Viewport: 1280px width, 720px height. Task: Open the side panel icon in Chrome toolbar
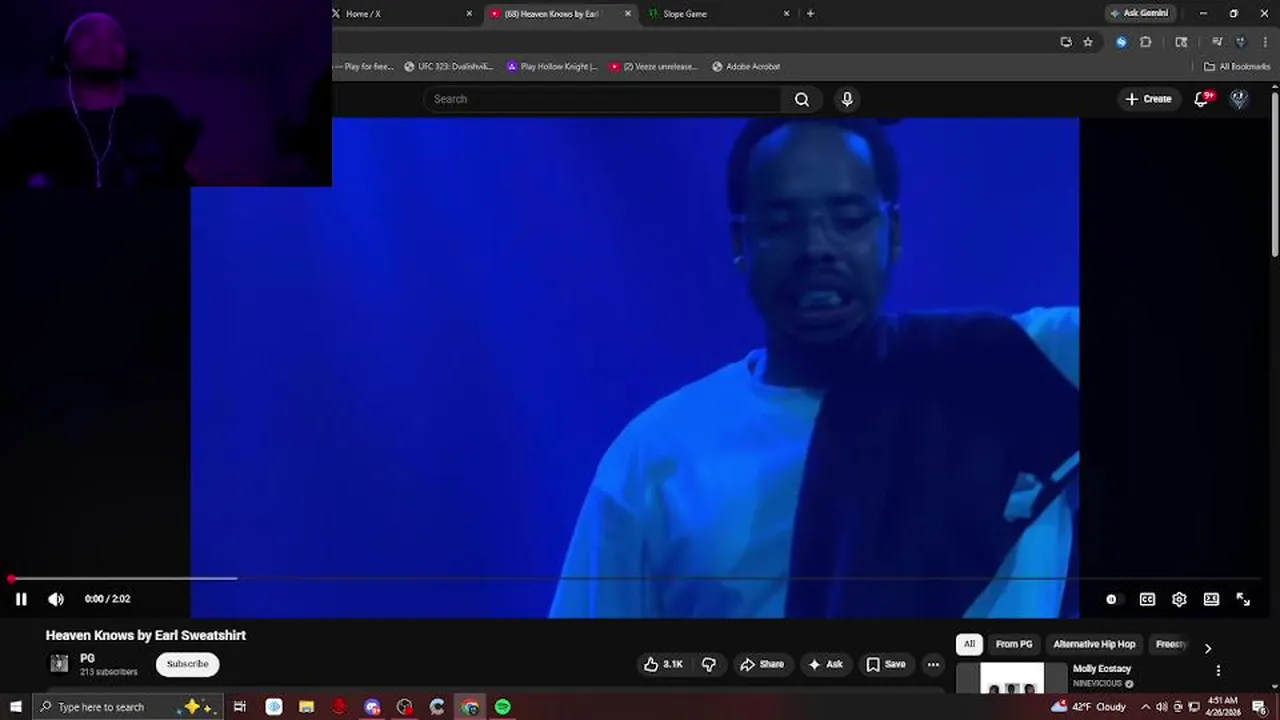coord(1182,42)
